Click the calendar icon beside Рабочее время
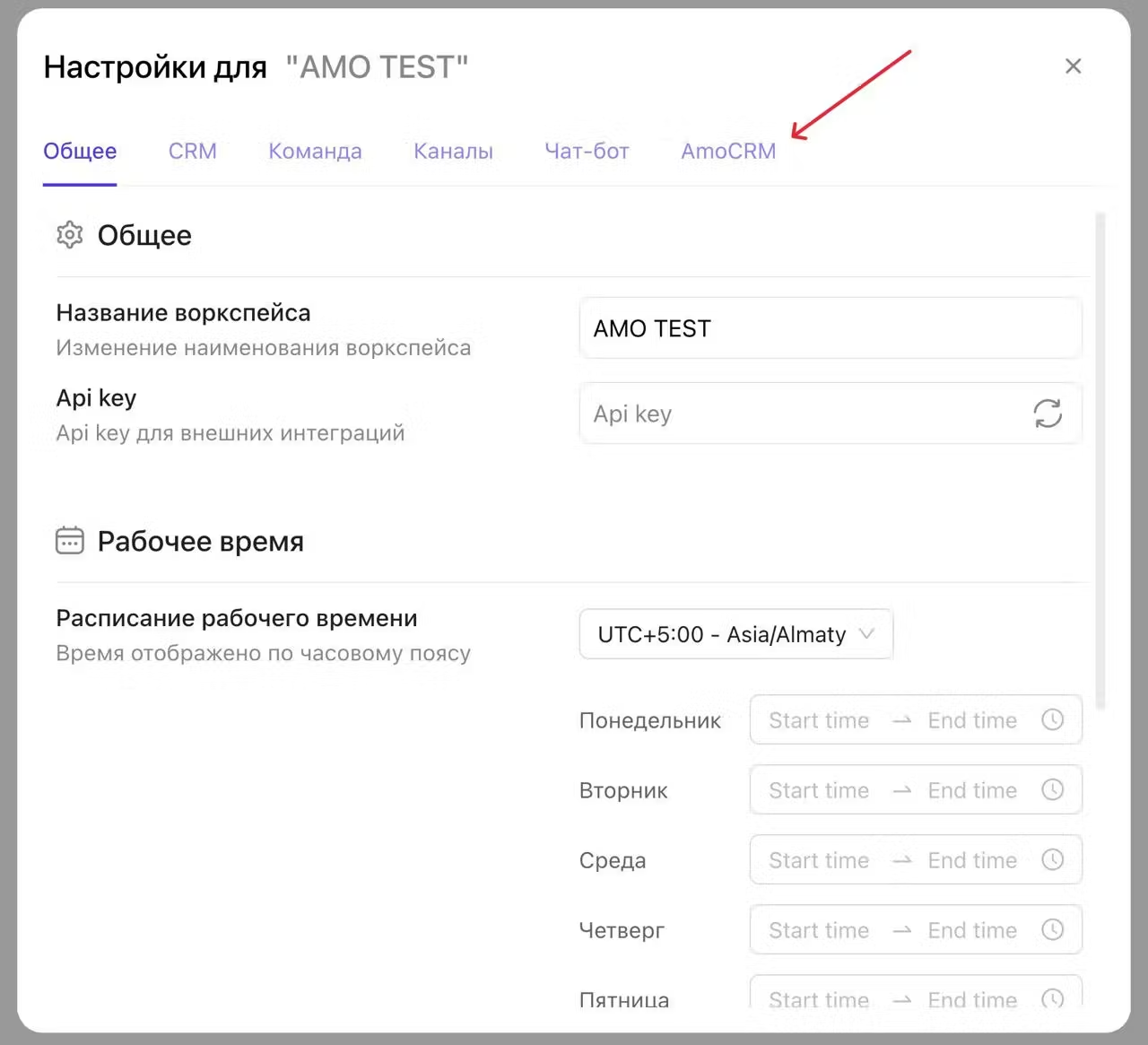1148x1045 pixels. (70, 541)
